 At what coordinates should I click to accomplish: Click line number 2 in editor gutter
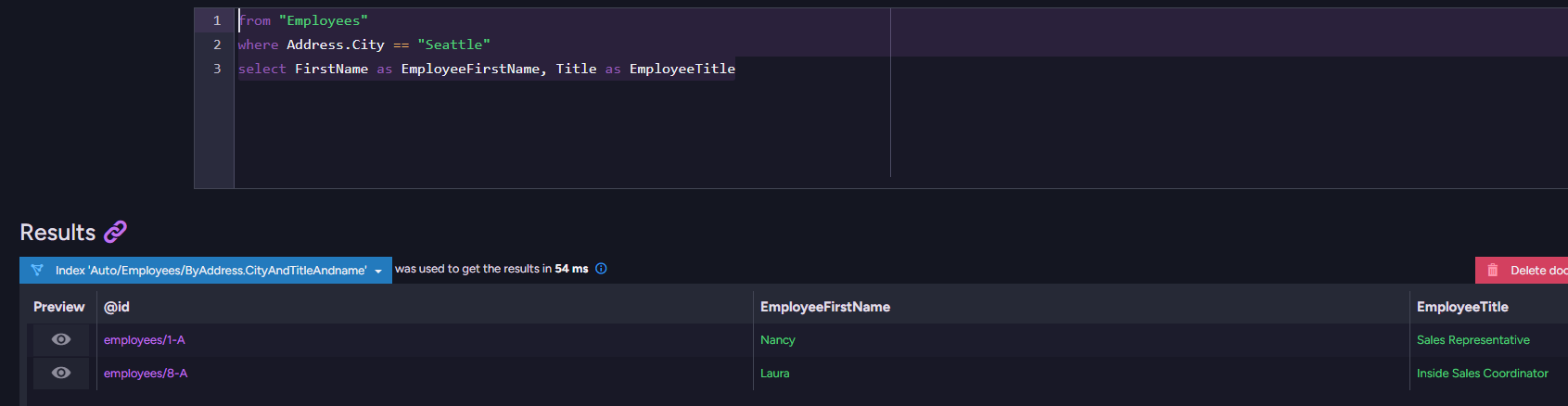217,44
